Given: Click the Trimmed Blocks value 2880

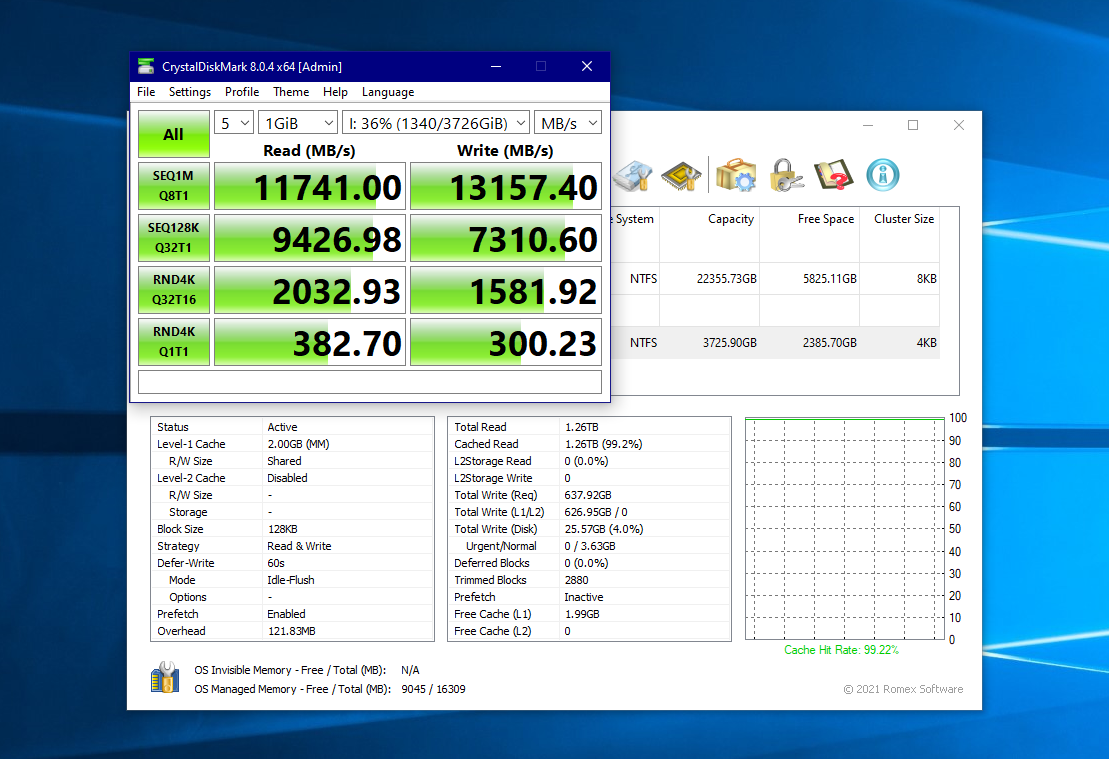Looking at the screenshot, I should point(576,580).
